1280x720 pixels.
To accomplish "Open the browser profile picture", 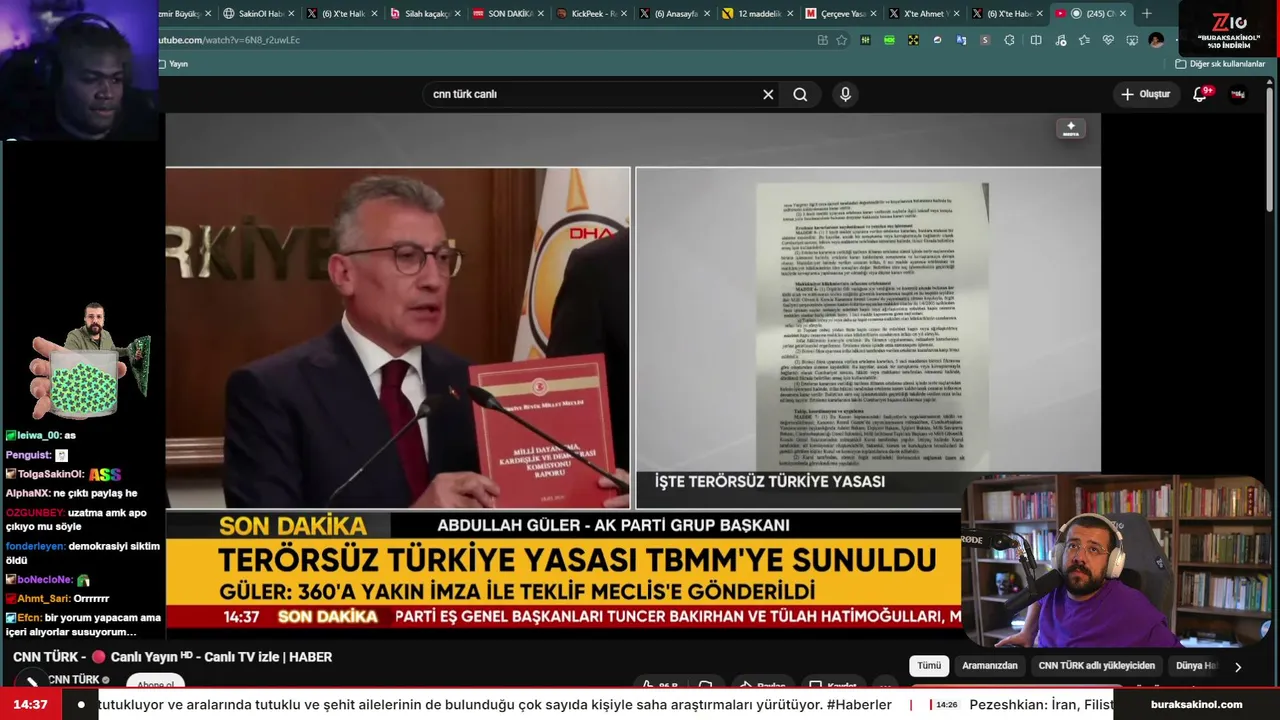I will tap(1156, 40).
